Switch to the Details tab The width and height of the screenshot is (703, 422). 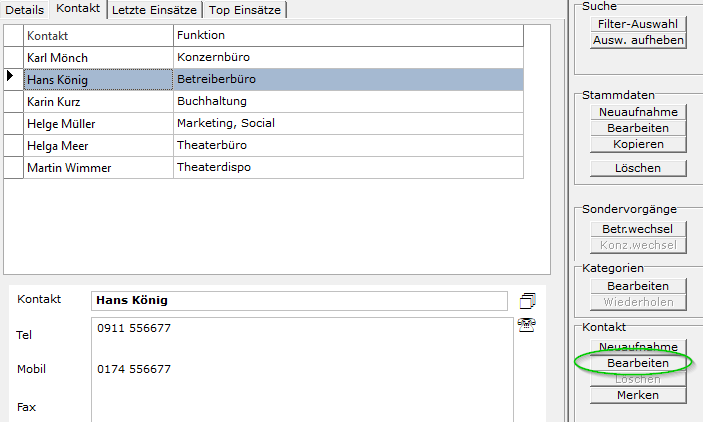25,9
